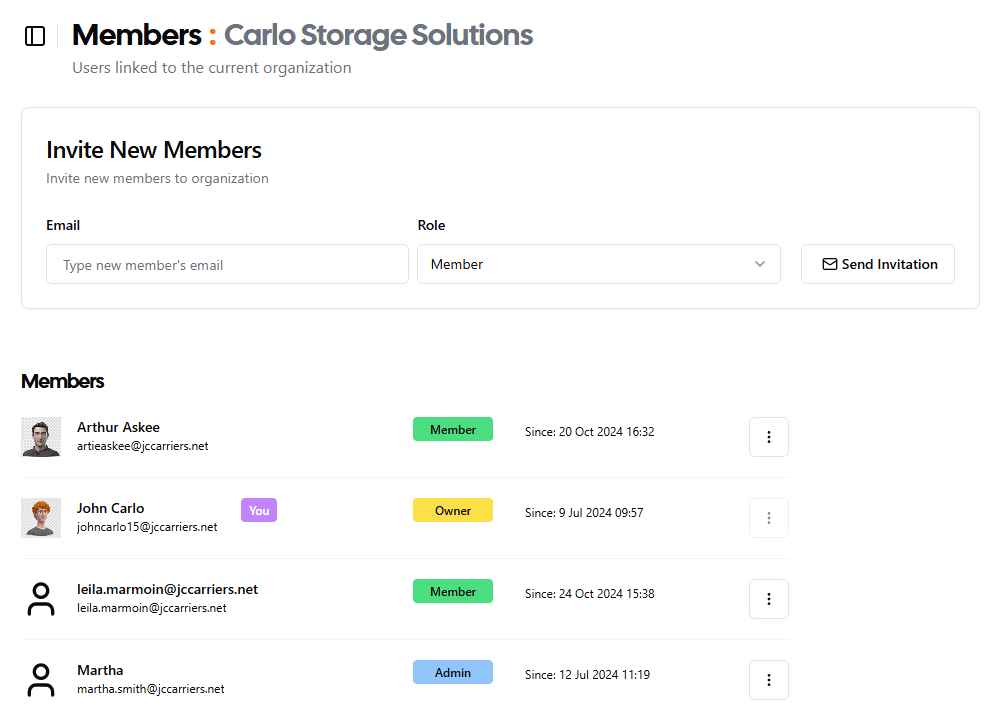
Task: Click the envelope icon in Send Invitation
Action: coord(829,264)
